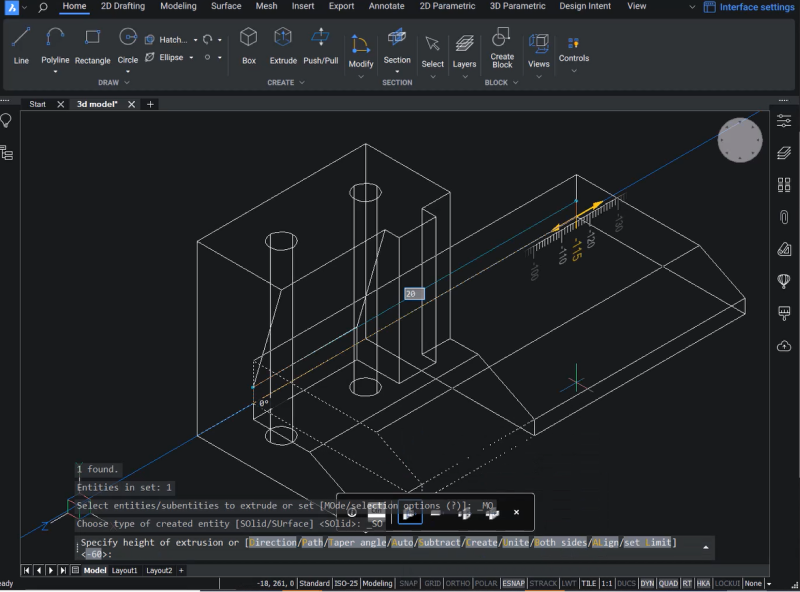Screen dimensions: 800x592
Task: Open the Layers panel icon
Action: point(464,45)
